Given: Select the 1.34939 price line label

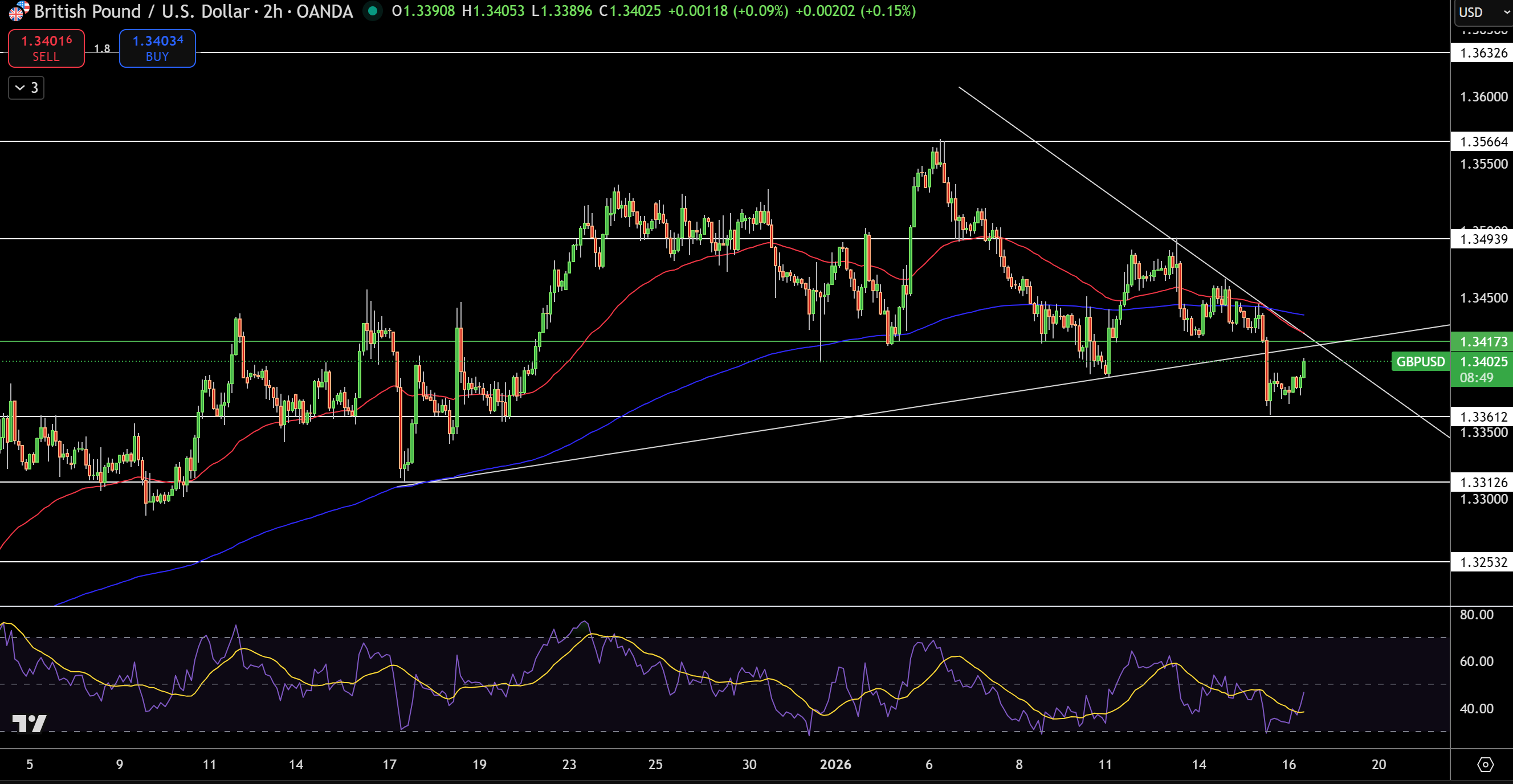Looking at the screenshot, I should [1482, 239].
